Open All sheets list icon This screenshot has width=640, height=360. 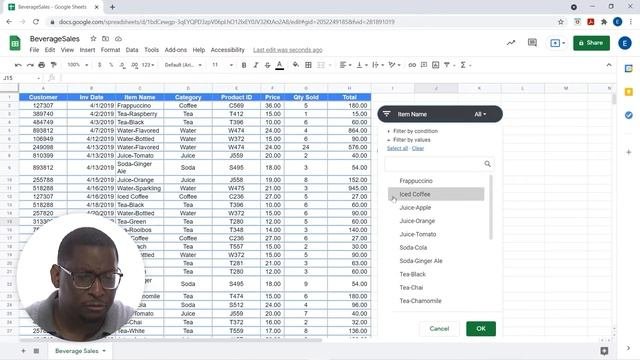point(36,351)
